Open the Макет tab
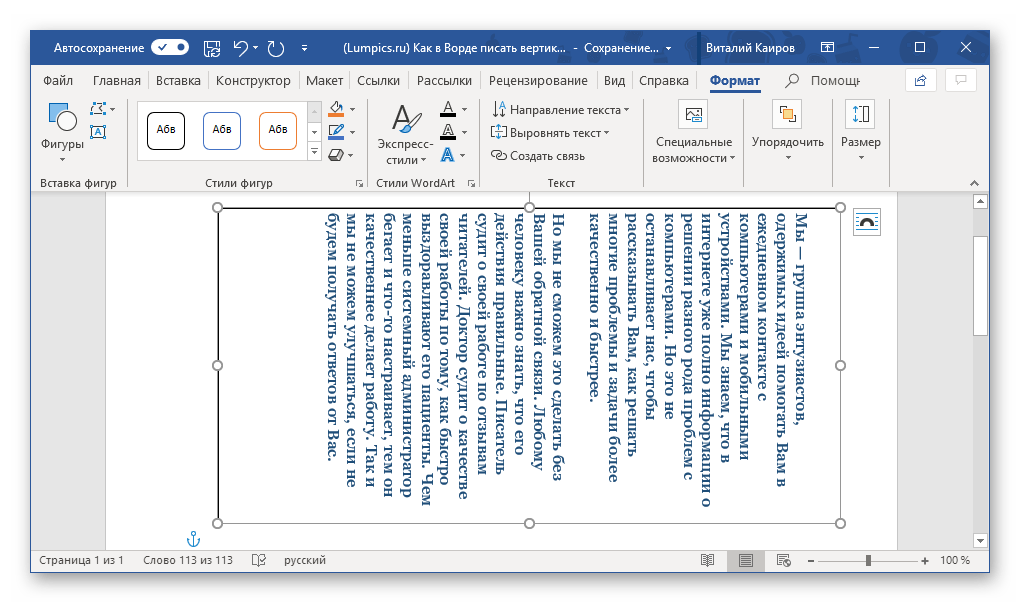 [324, 81]
